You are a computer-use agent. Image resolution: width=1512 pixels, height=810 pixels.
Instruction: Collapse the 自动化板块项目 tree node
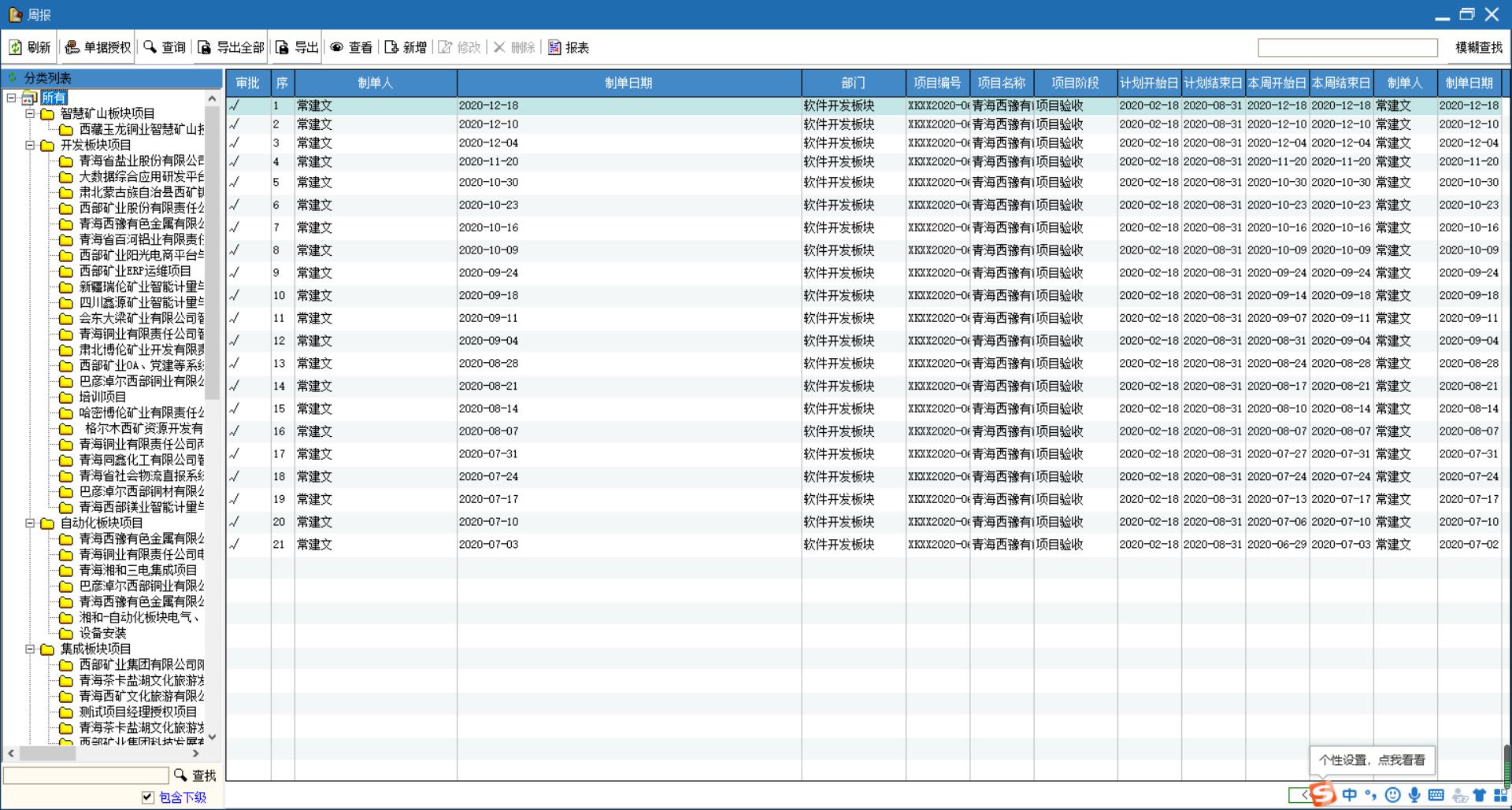pos(30,523)
